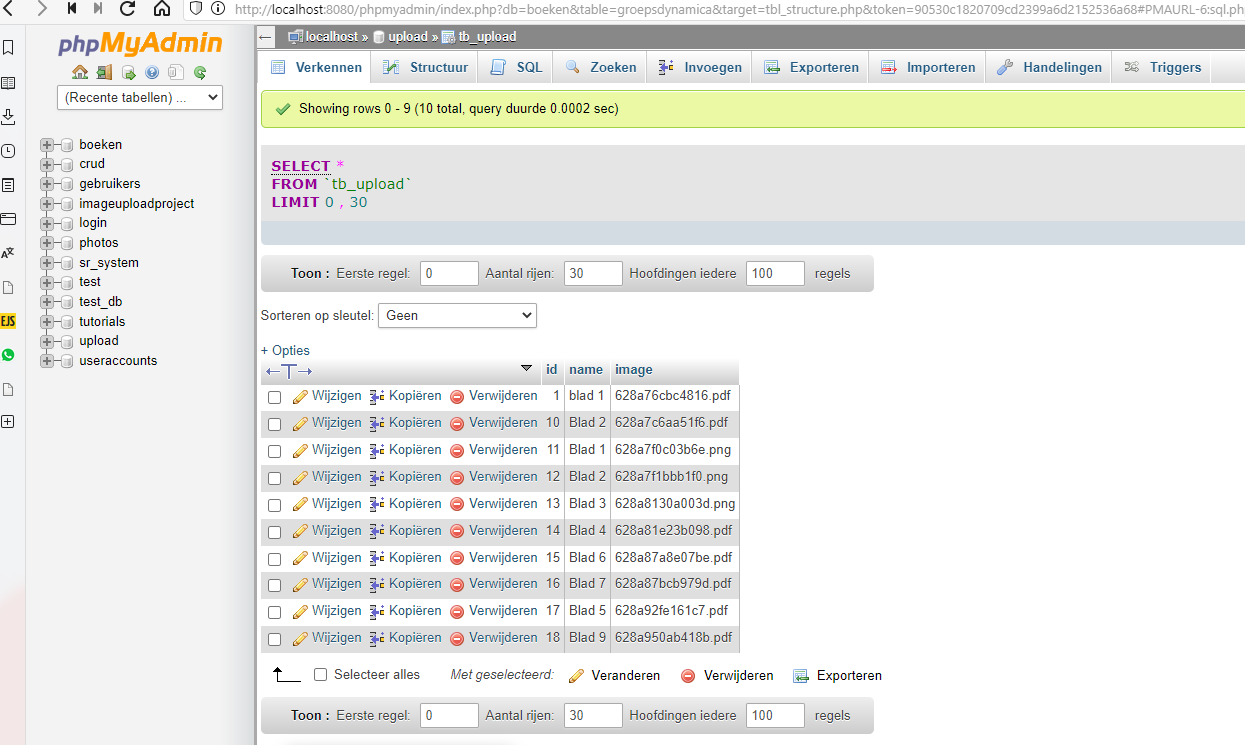
Task: Sort by the image column header
Action: coord(634,370)
